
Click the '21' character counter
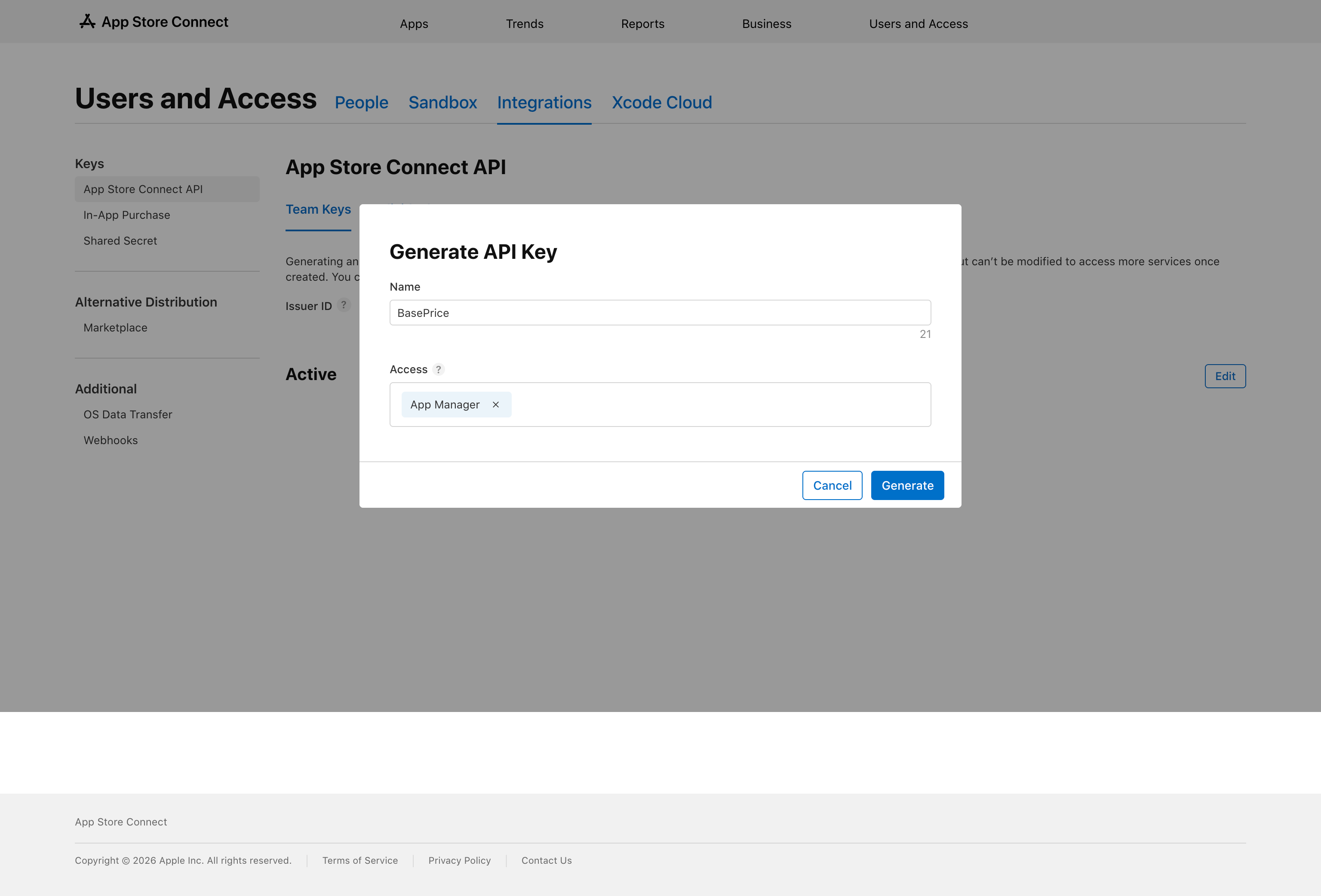[925, 334]
